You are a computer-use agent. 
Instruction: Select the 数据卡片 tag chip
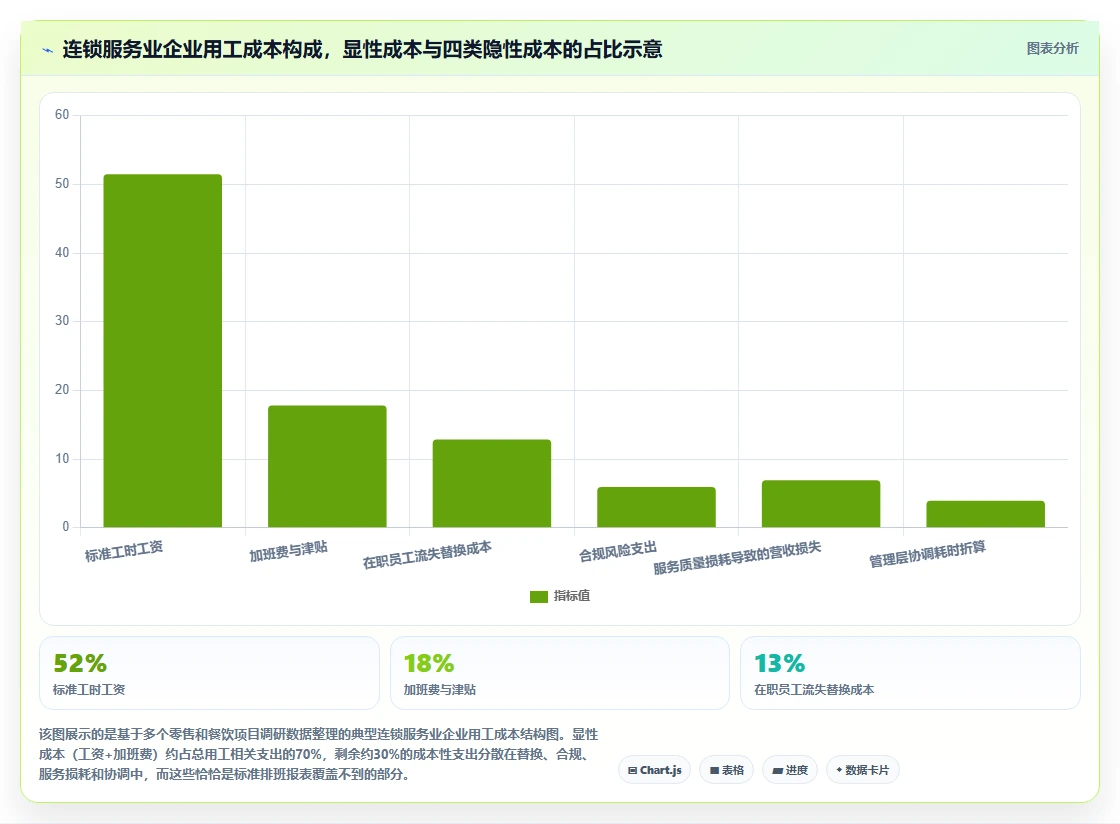[x=863, y=770]
